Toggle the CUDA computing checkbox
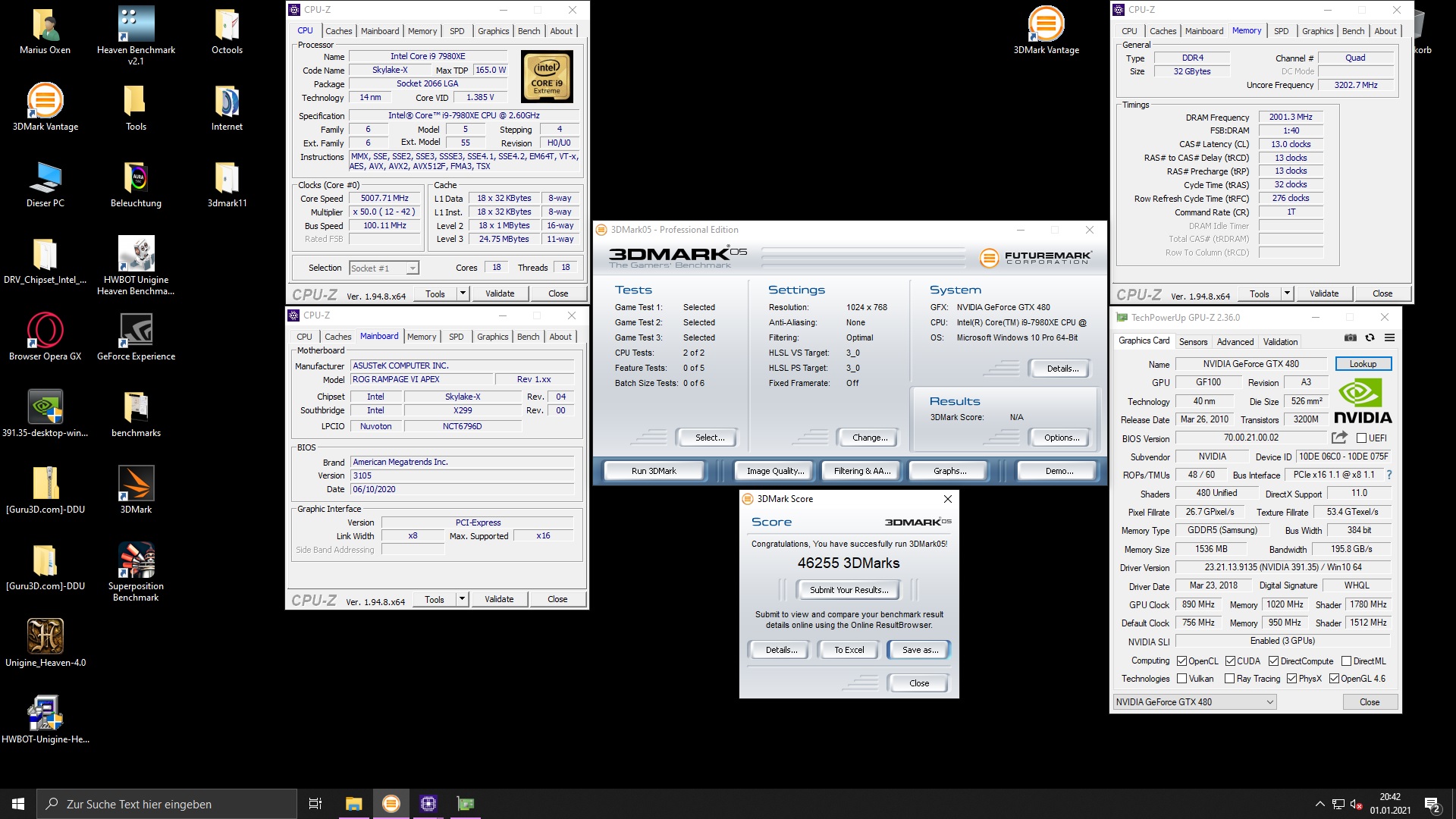 pos(1230,661)
